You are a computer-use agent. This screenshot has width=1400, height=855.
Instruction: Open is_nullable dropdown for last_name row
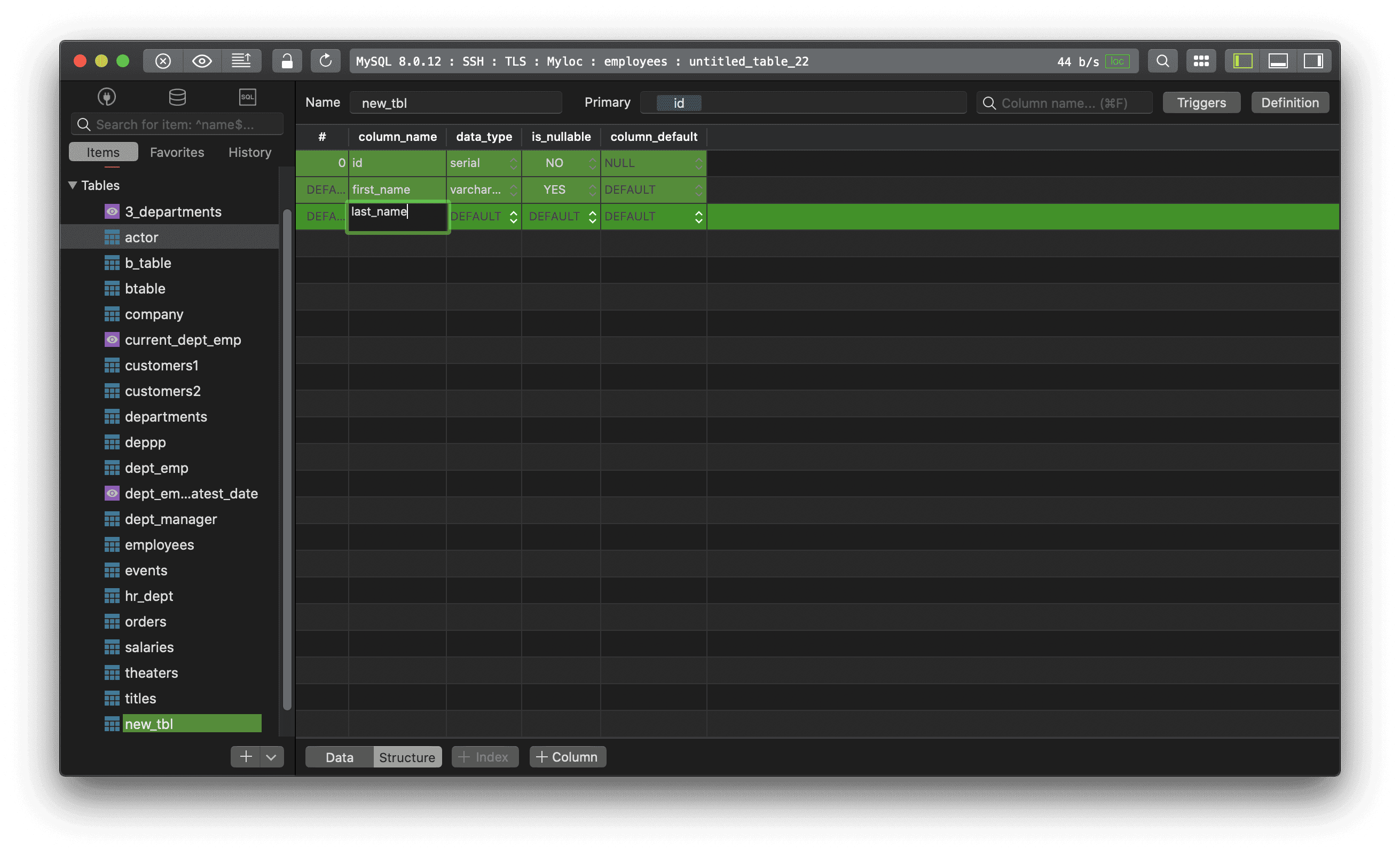(x=593, y=217)
